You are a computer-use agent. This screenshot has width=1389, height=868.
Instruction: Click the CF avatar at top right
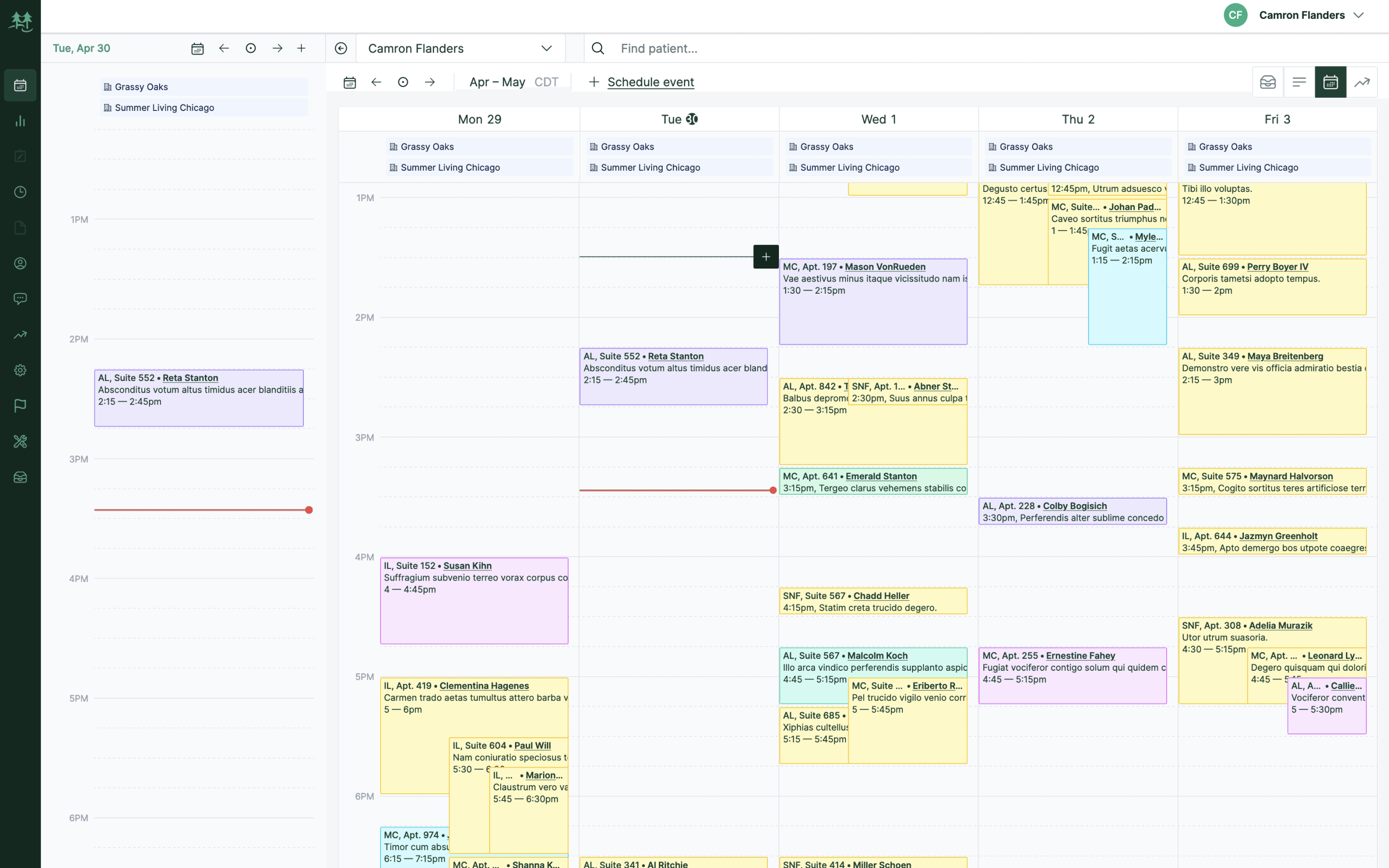[1235, 15]
